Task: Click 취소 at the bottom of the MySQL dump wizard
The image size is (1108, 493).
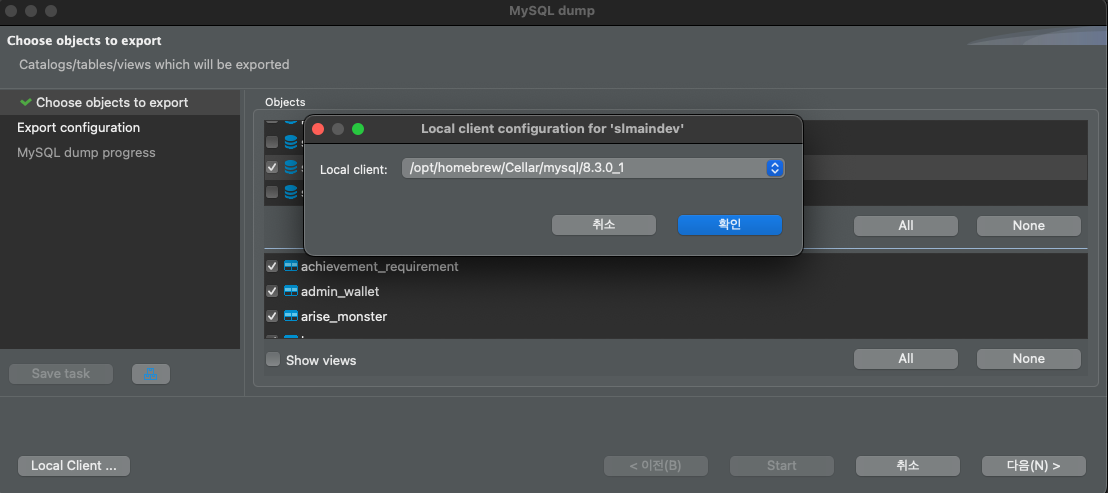Action: pos(908,465)
